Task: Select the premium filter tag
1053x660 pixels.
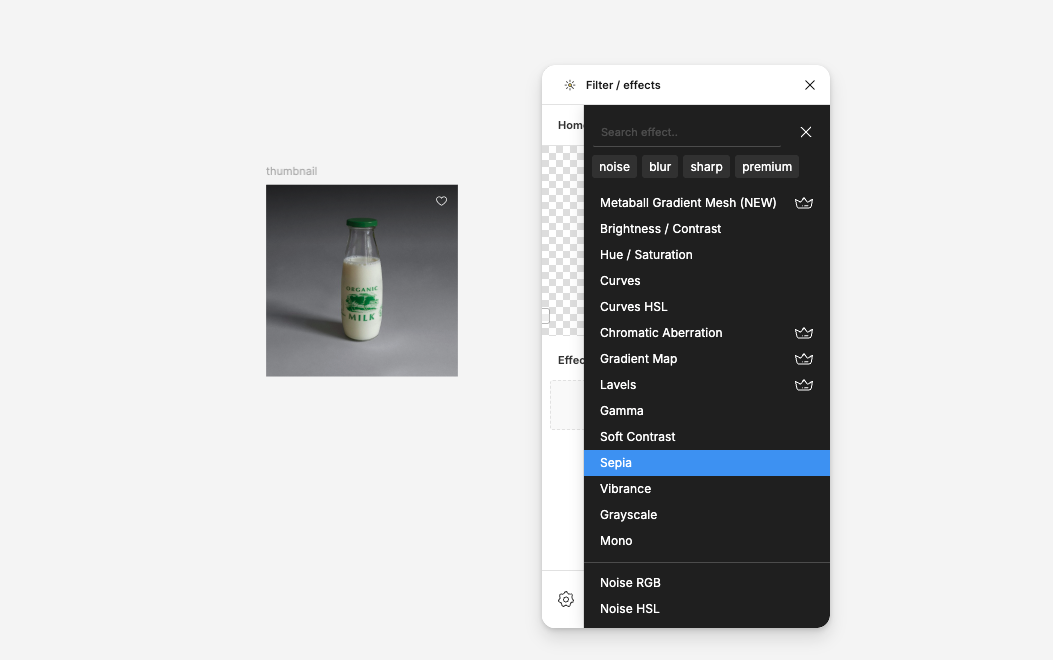Action: pos(767,167)
